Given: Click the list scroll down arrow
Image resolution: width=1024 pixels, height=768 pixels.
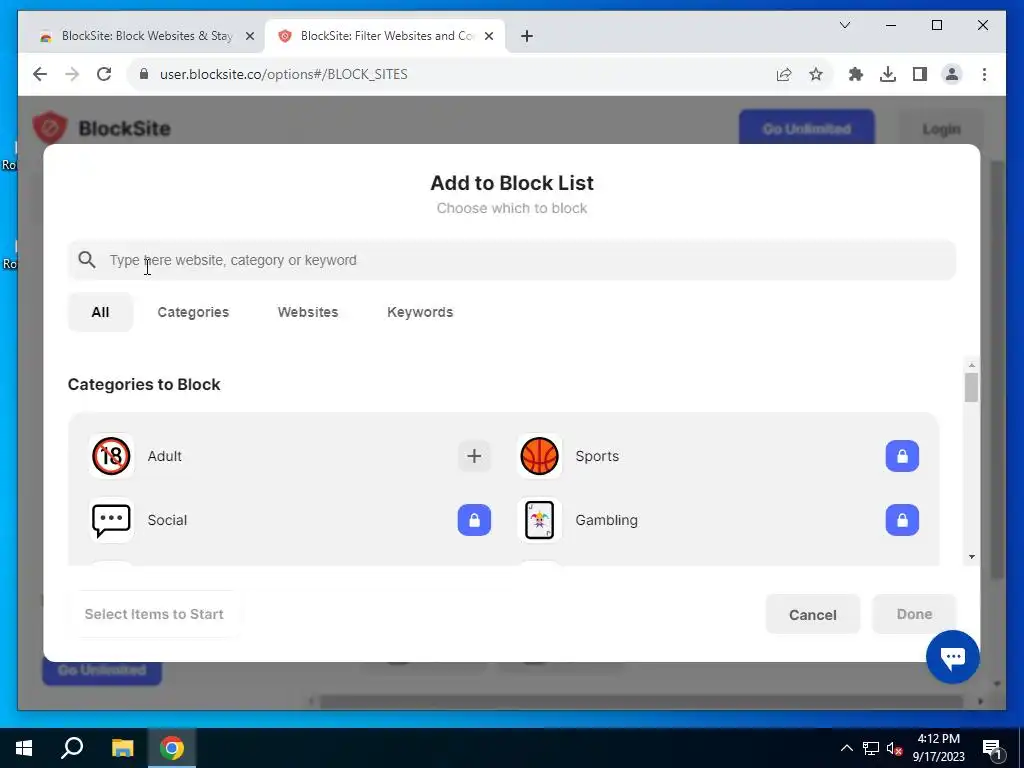Looking at the screenshot, I should 972,556.
